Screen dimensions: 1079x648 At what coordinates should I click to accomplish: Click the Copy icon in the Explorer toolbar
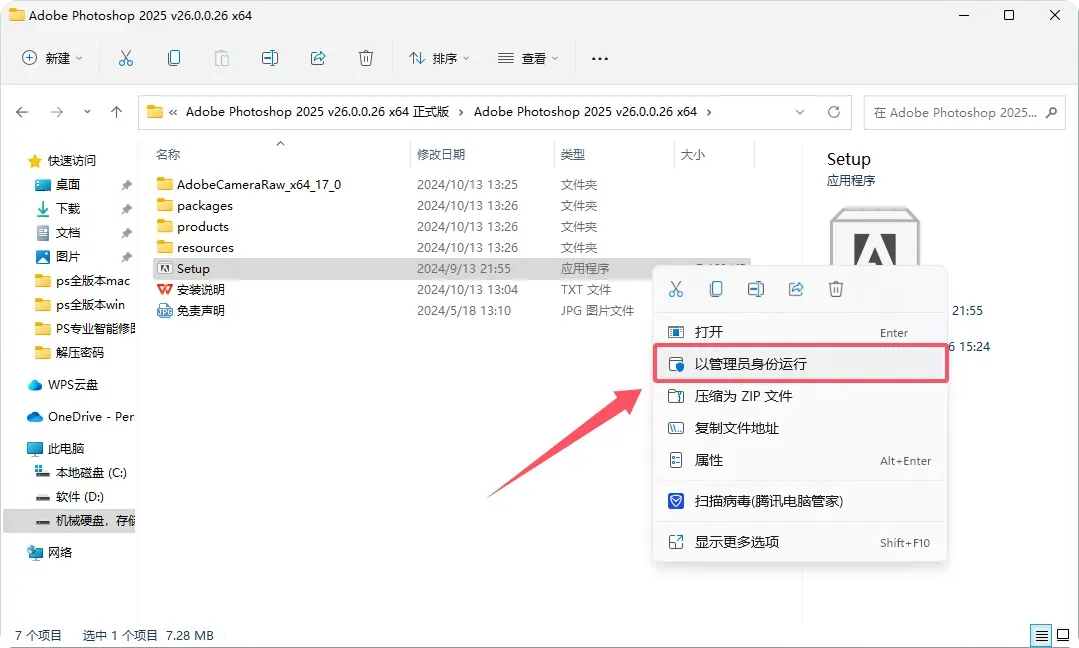[x=174, y=58]
